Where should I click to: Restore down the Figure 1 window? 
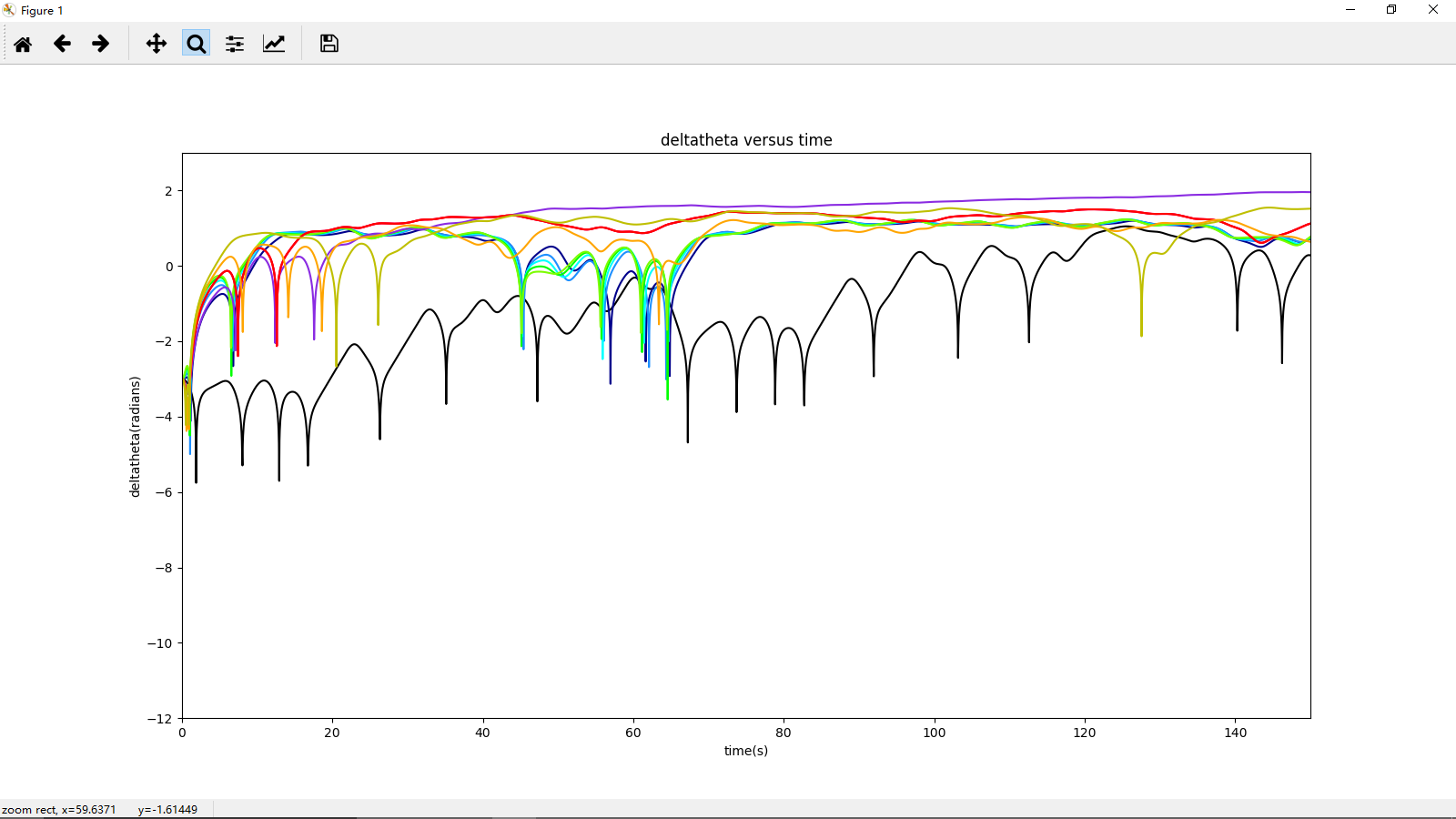point(1391,10)
